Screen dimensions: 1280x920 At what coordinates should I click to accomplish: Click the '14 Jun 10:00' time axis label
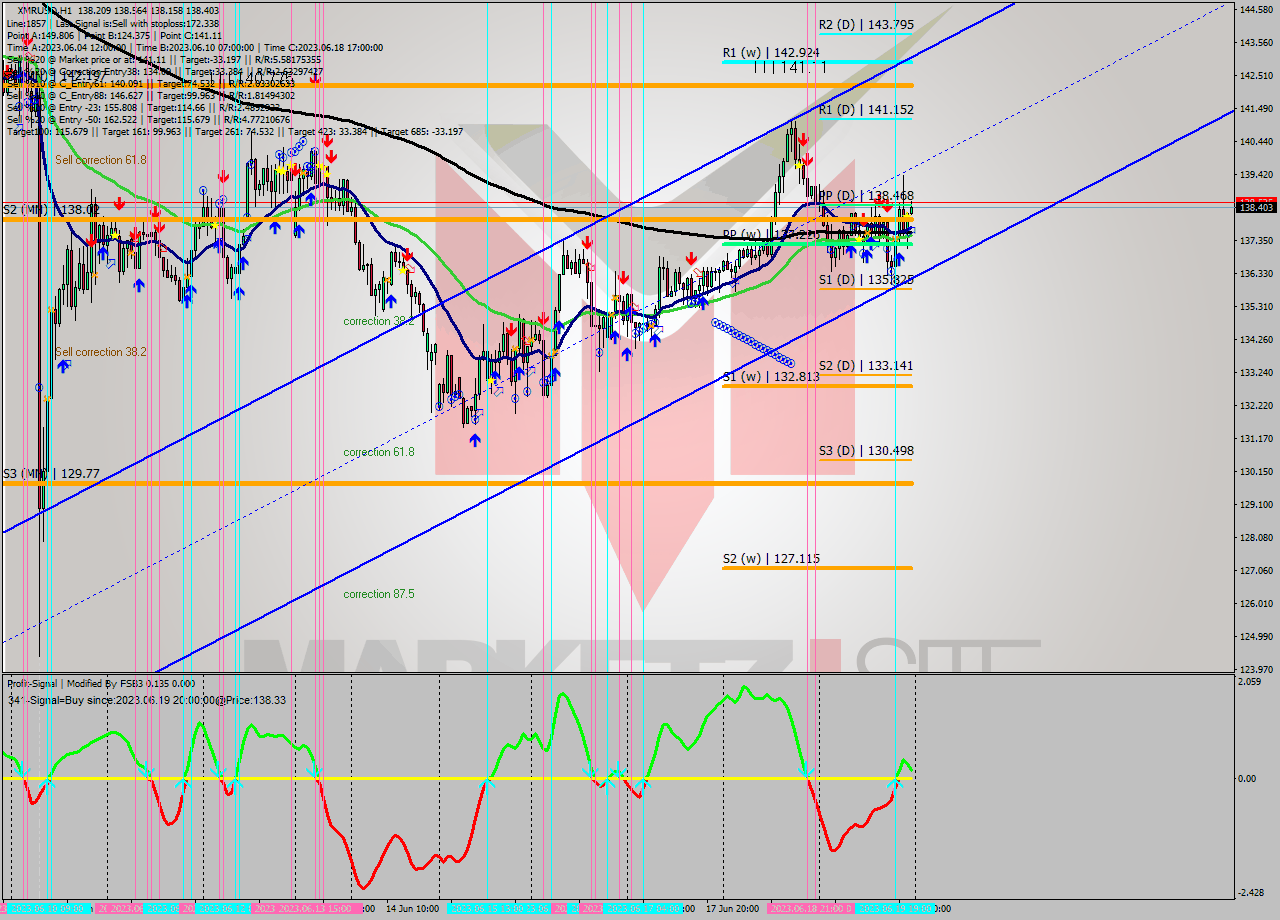coord(411,909)
